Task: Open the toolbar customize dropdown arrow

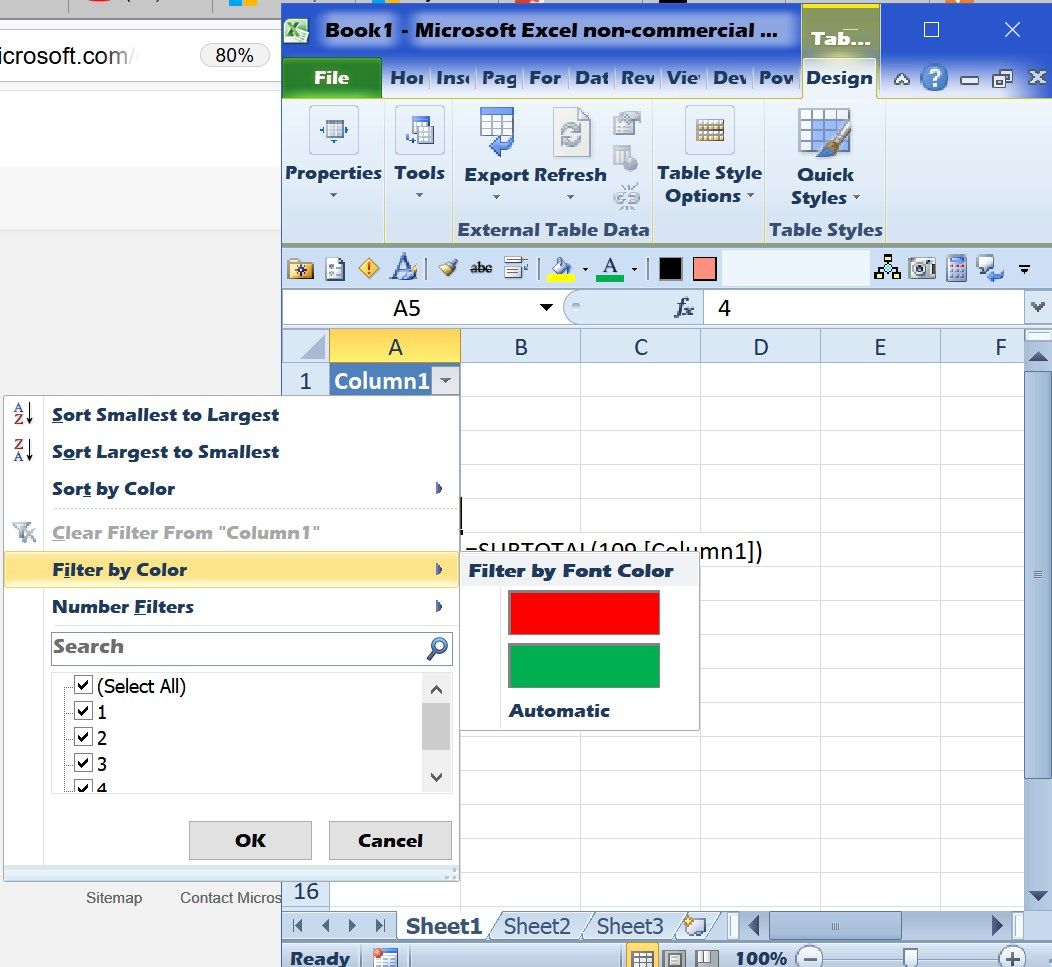Action: (x=1024, y=269)
